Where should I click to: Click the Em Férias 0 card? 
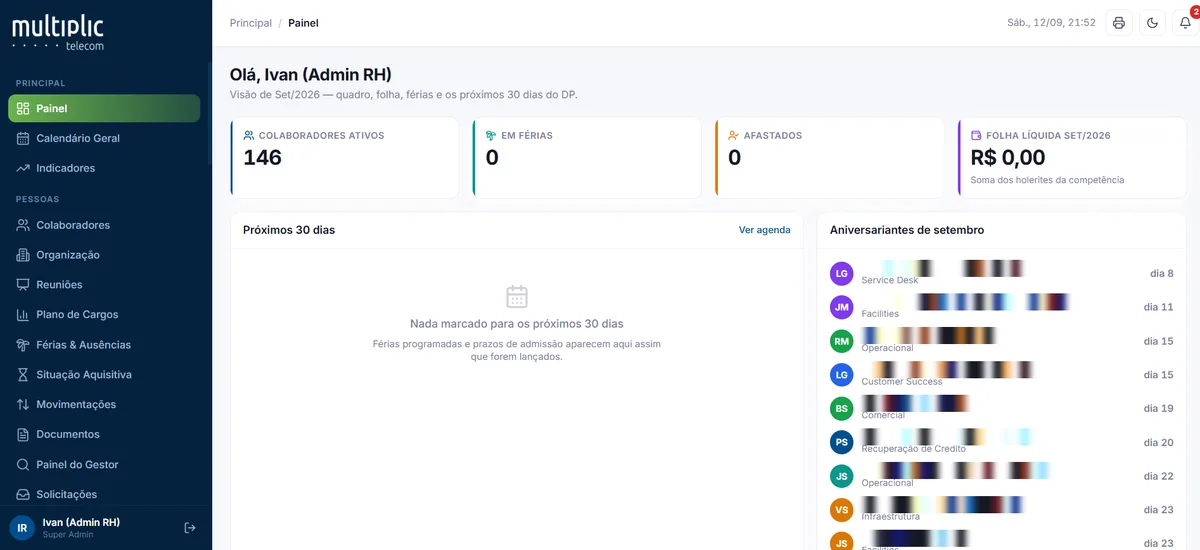[587, 157]
